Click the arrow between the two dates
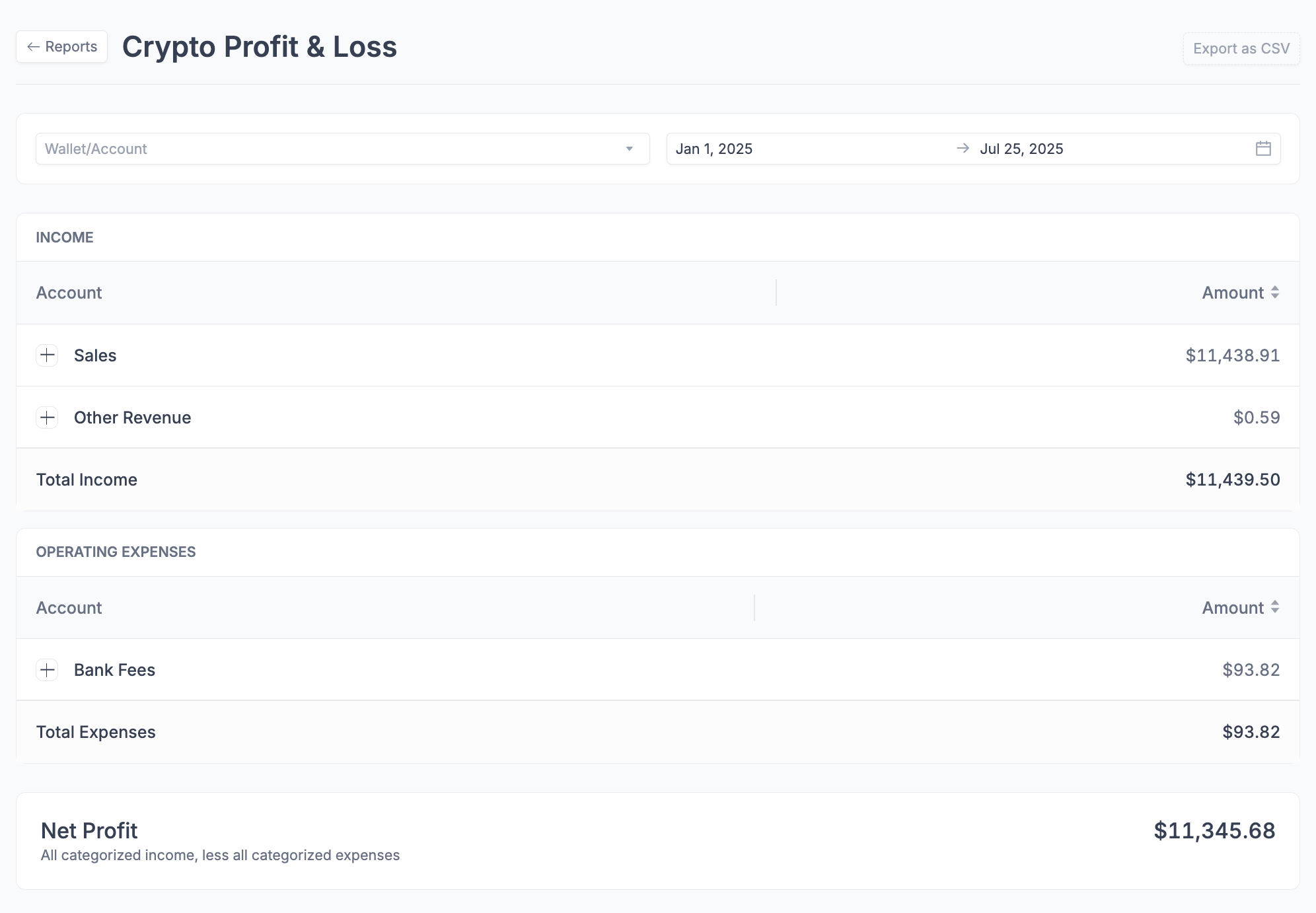The image size is (1316, 913). 963,149
